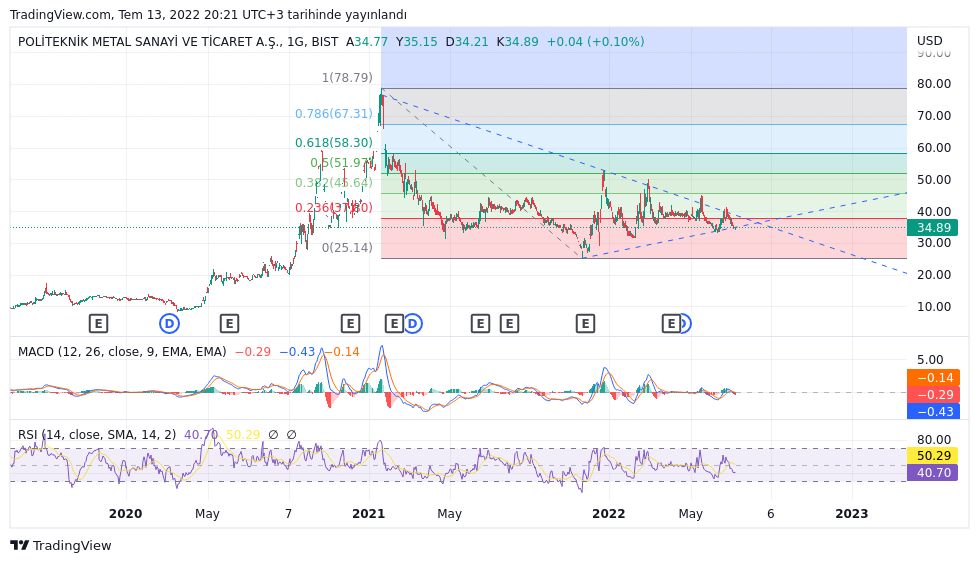The width and height of the screenshot is (979, 563).
Task: Click the red MACD histogram tag −0.29
Action: tap(933, 394)
